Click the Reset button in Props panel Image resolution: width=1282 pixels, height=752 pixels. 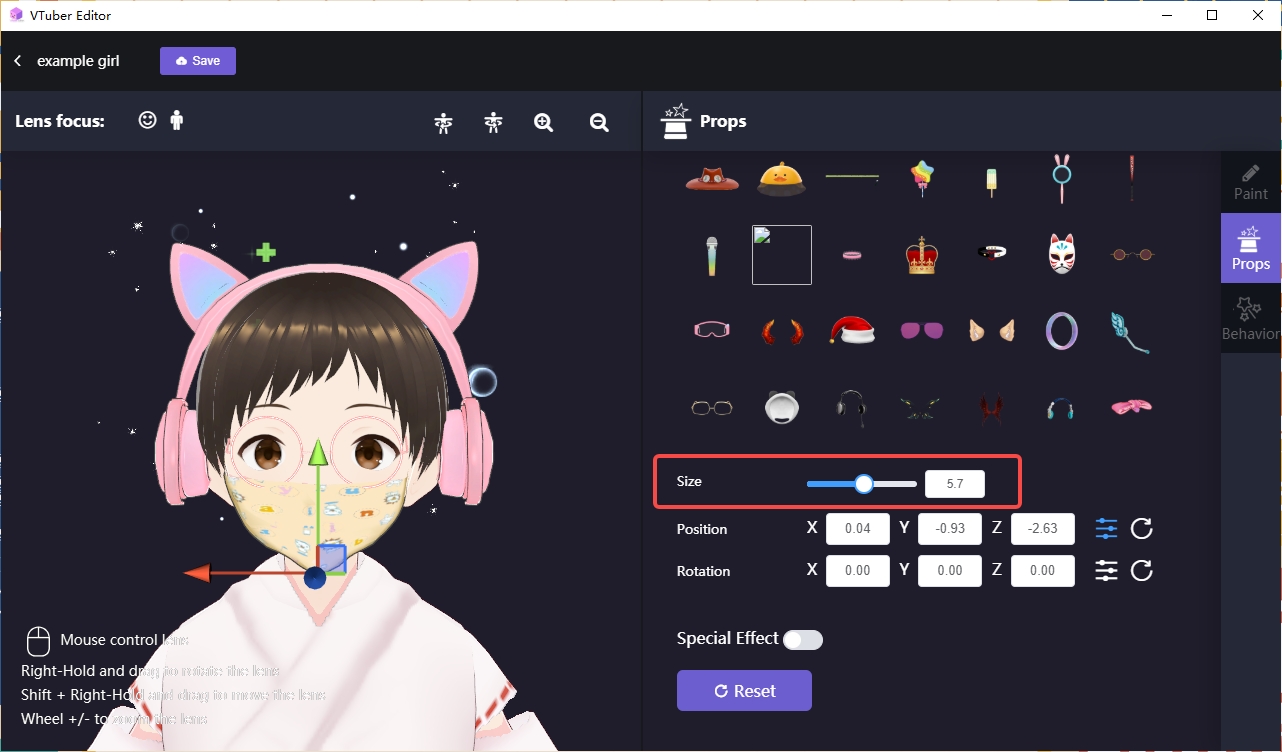pyautogui.click(x=744, y=690)
